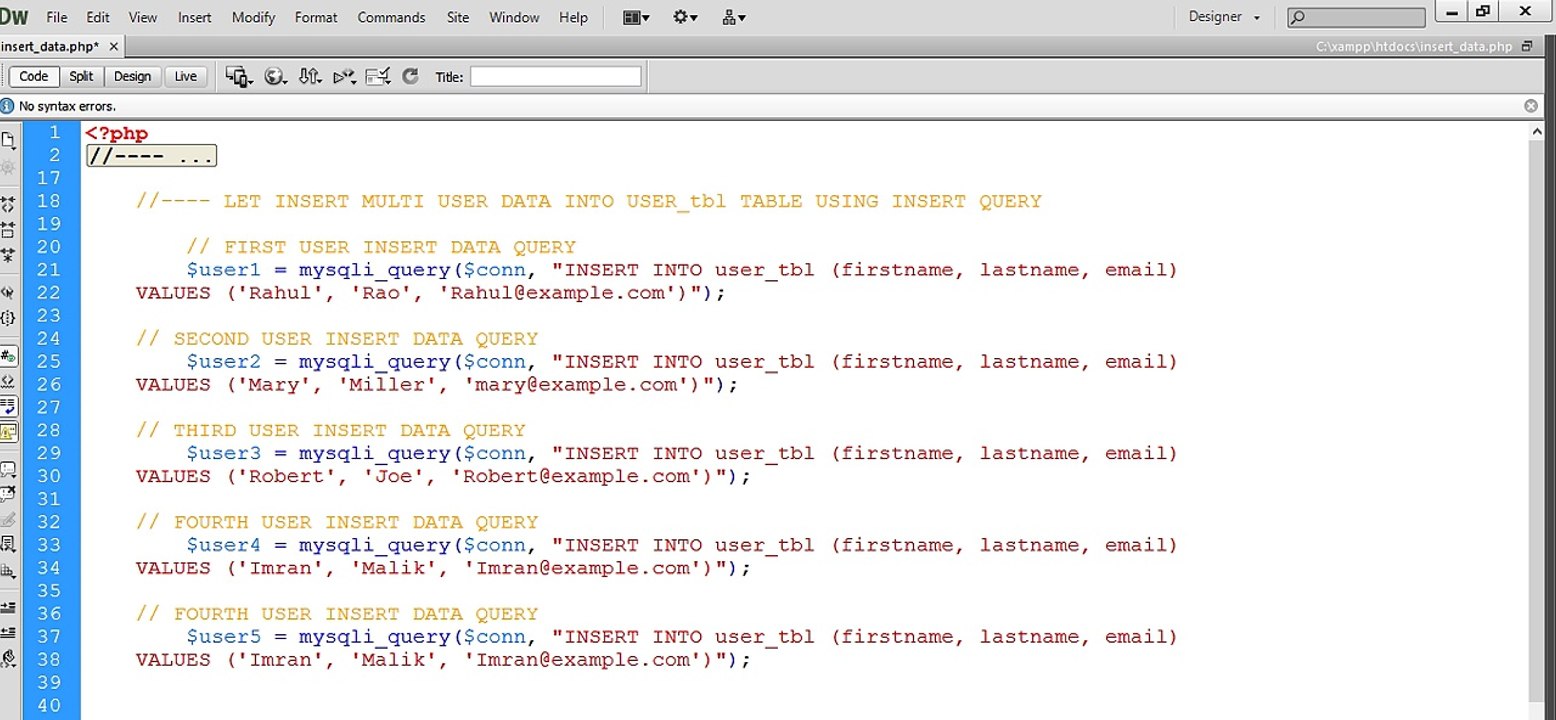Click the Format Source Code icon

(x=8, y=657)
